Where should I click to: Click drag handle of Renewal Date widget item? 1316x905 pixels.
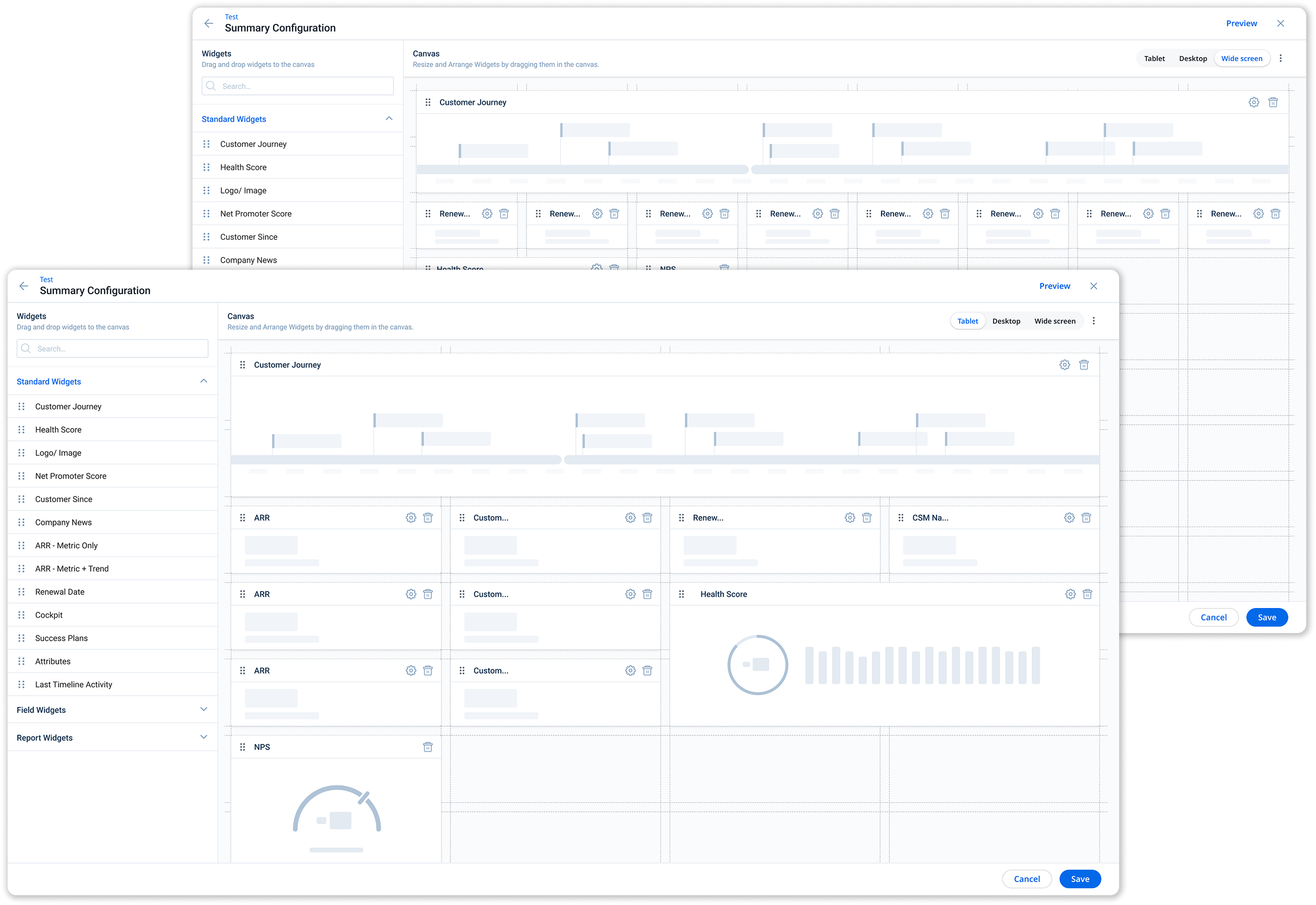click(x=22, y=591)
